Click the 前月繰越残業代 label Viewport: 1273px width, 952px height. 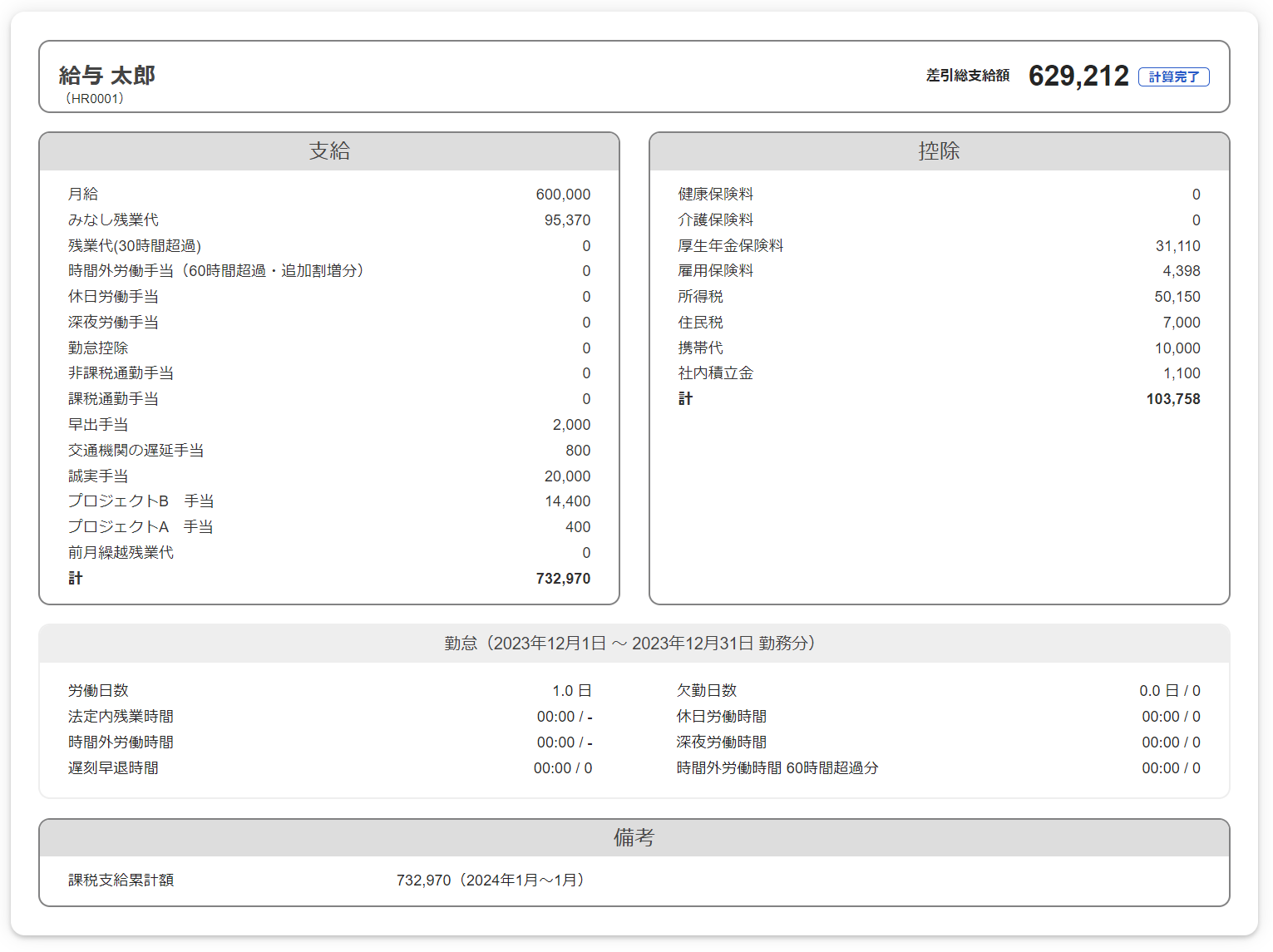click(121, 553)
